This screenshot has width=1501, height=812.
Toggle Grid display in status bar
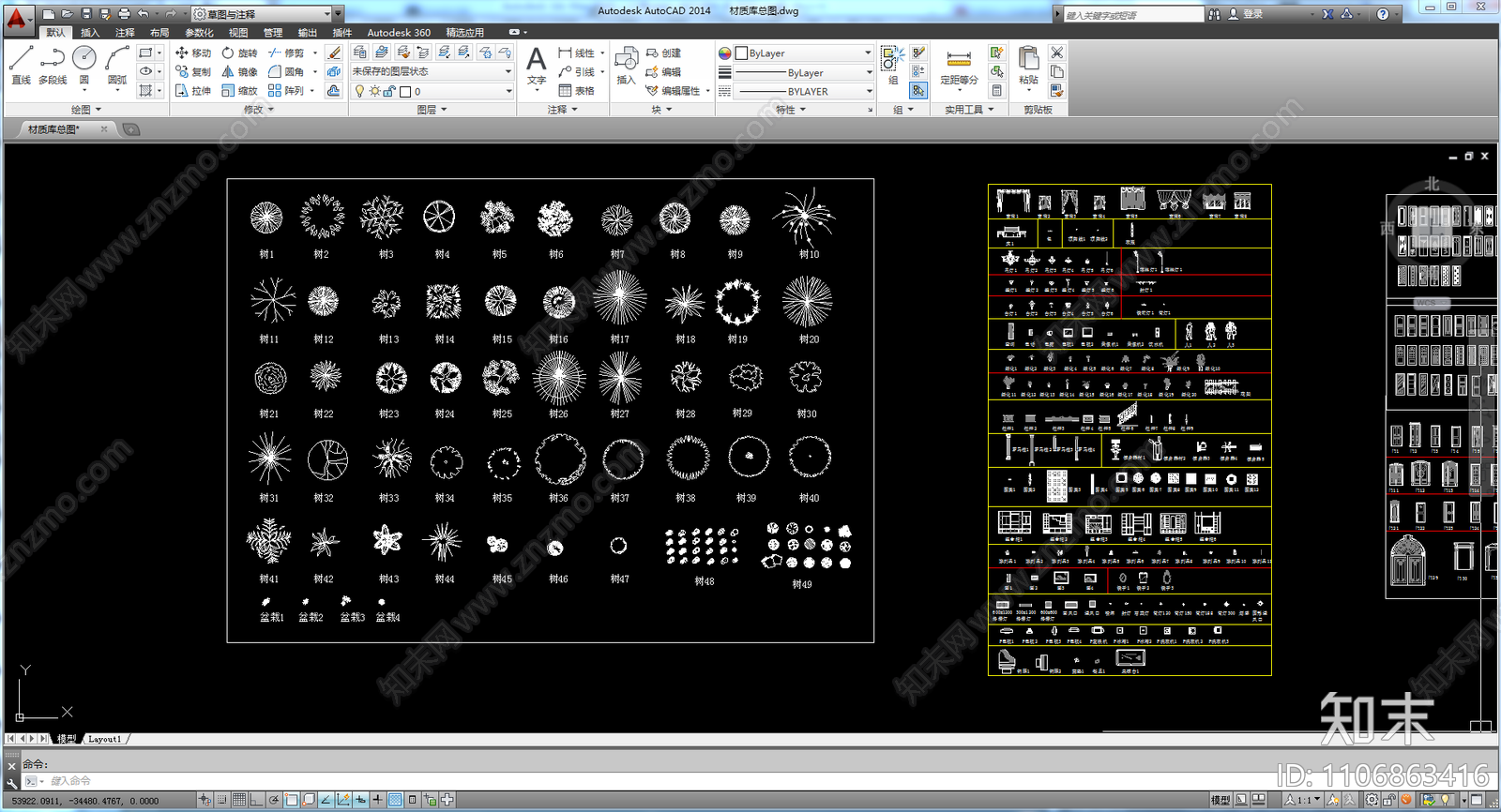point(239,800)
